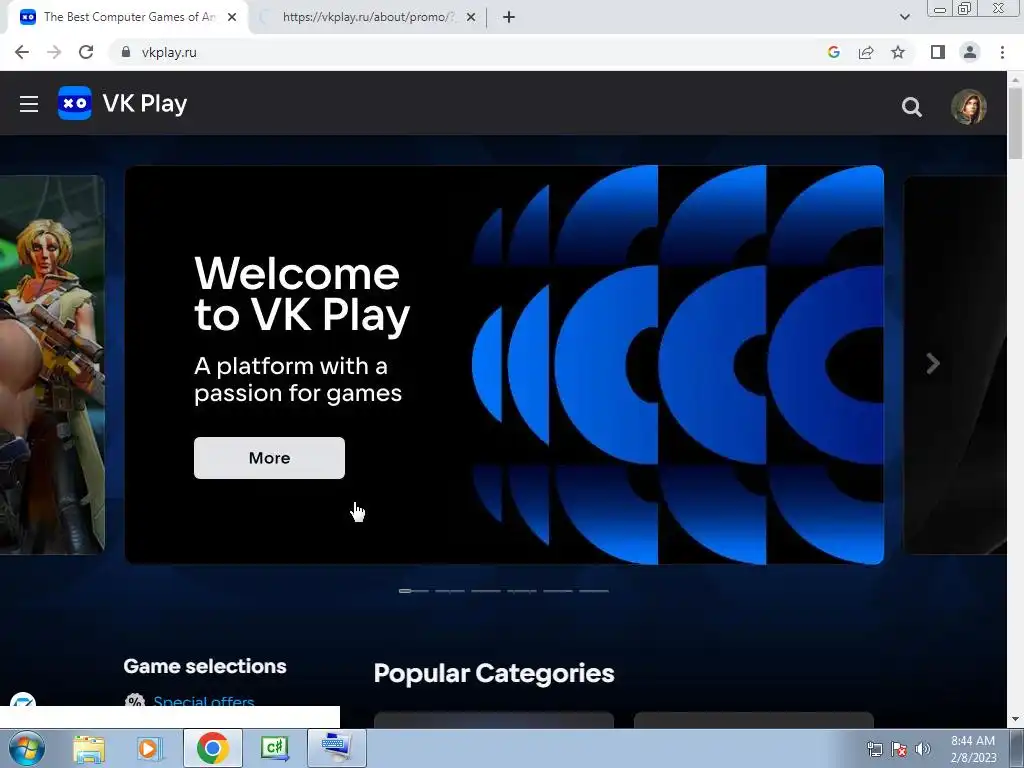The height and width of the screenshot is (768, 1024).
Task: Click the Action Center flag tray icon
Action: click(899, 749)
